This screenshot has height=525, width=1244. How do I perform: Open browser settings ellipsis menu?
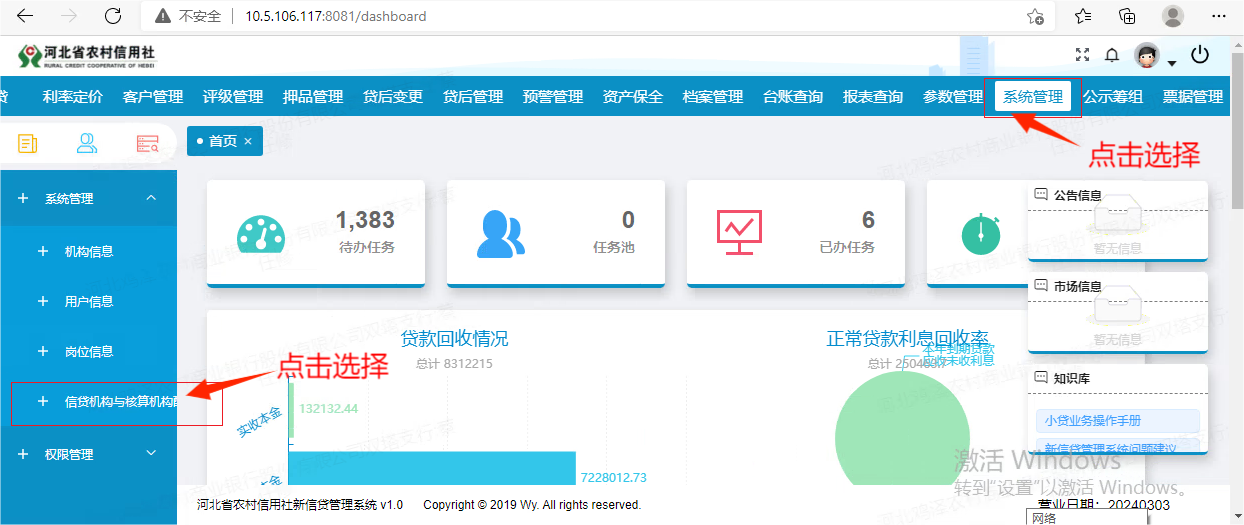click(x=1218, y=16)
